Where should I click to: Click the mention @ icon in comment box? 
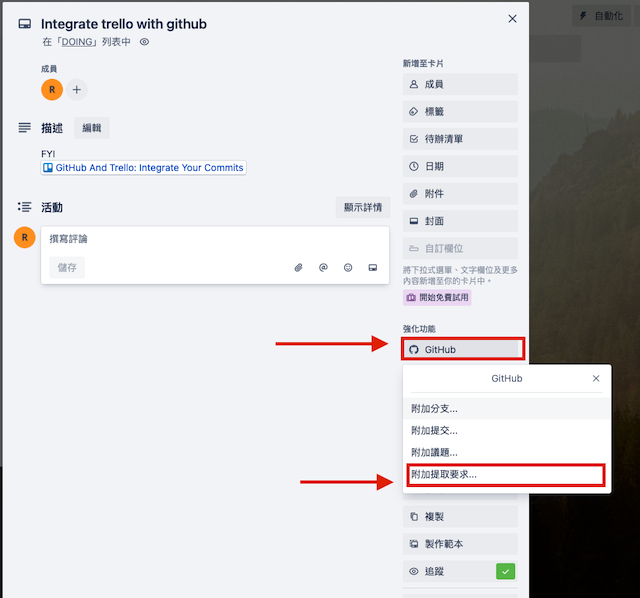click(x=323, y=268)
